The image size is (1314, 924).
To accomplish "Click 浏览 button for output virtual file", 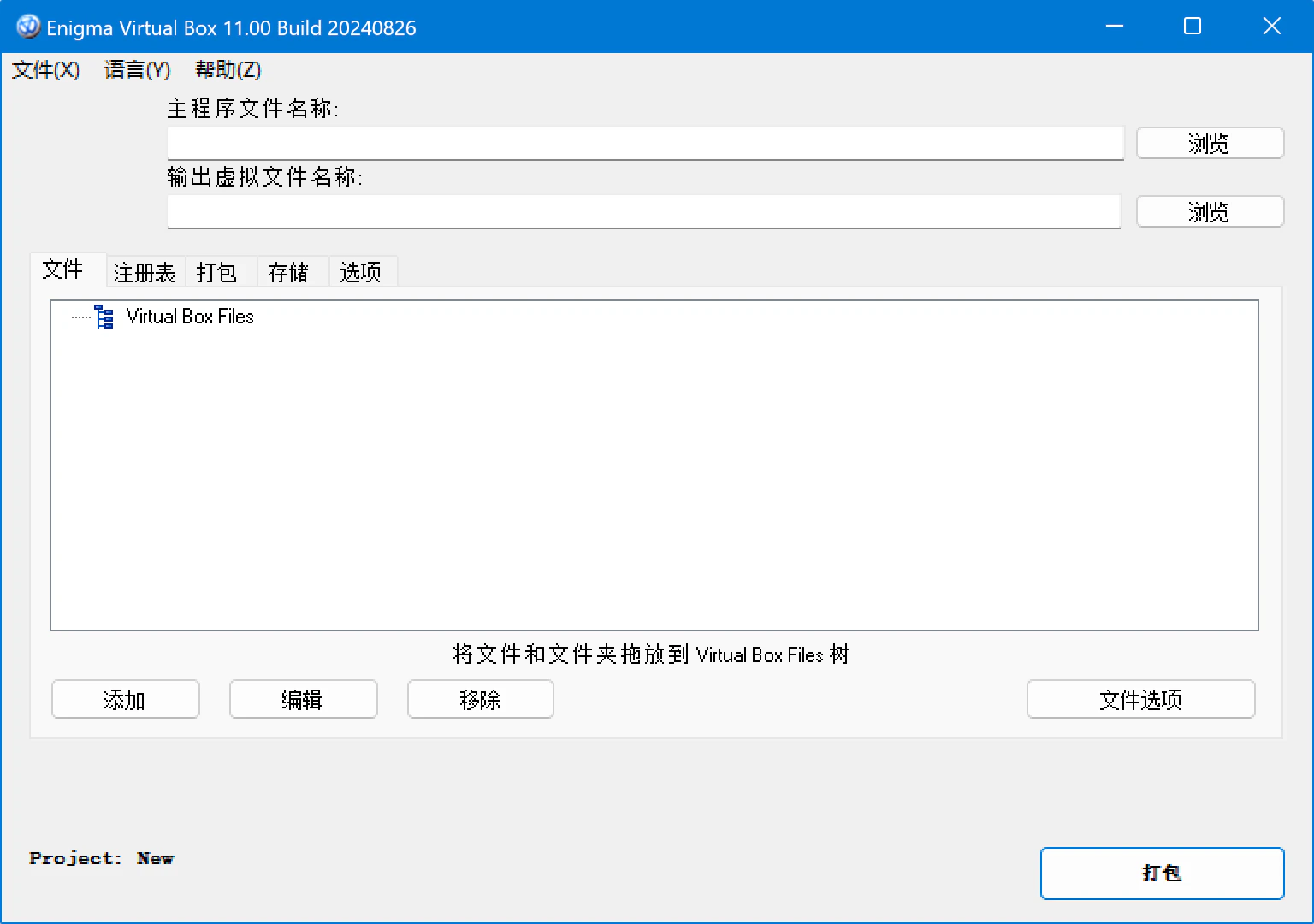I will click(1210, 211).
